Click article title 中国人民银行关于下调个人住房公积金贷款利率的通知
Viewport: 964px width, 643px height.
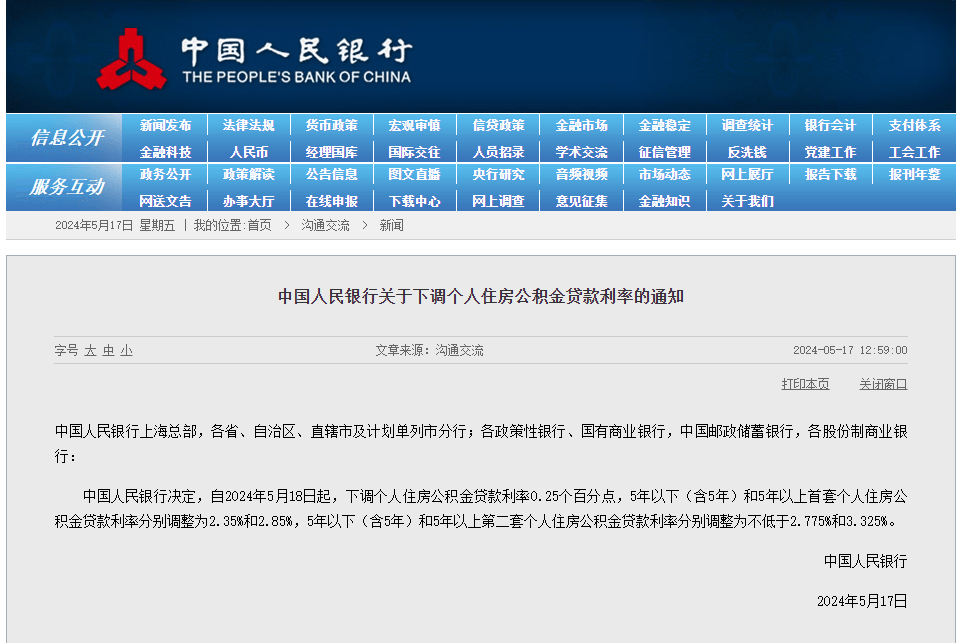[x=481, y=296]
